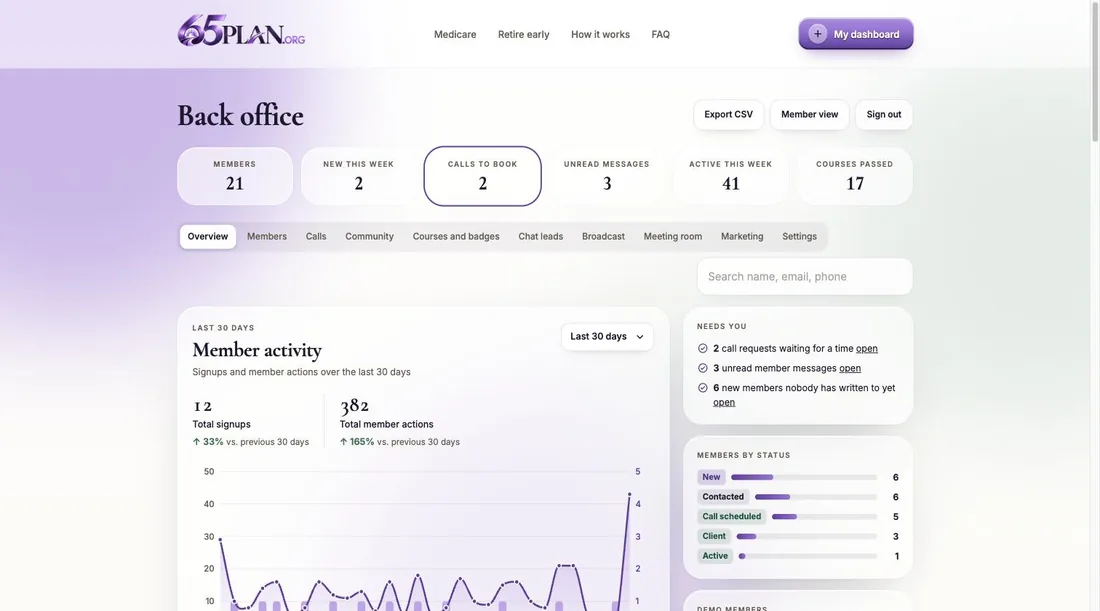
Task: Click the 33% vs. previous 30 days text
Action: point(250,442)
